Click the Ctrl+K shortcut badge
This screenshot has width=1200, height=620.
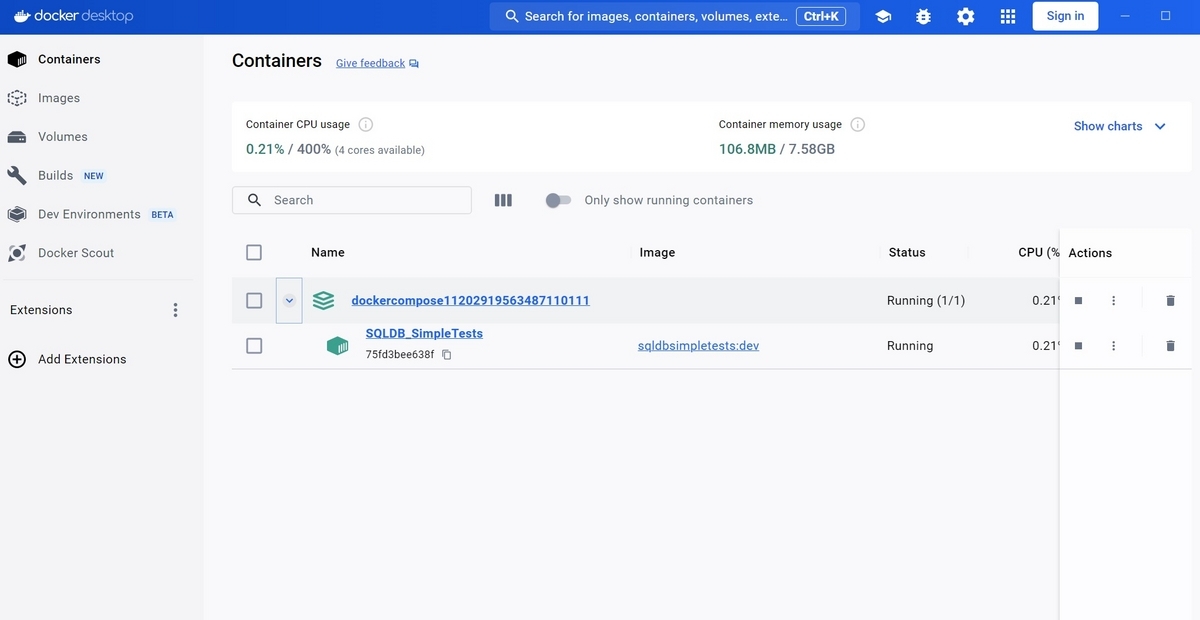(x=820, y=16)
